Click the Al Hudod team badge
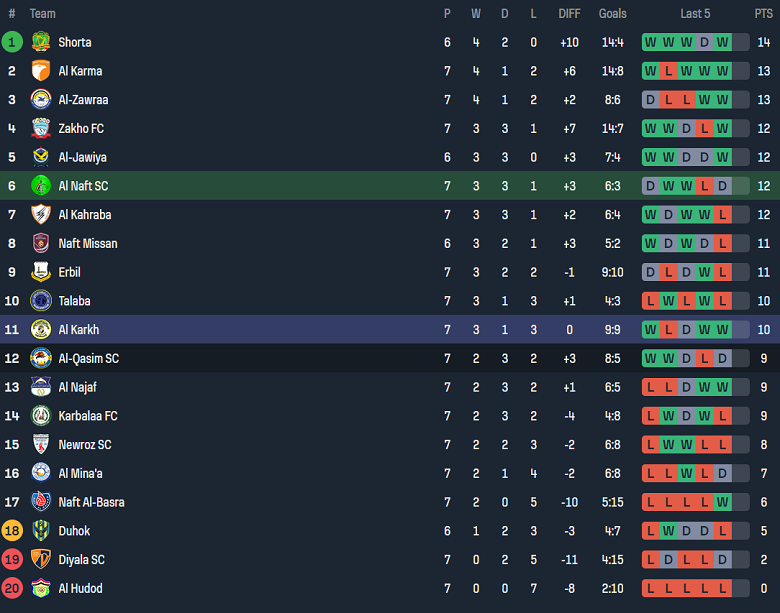The image size is (780, 613). 41,588
